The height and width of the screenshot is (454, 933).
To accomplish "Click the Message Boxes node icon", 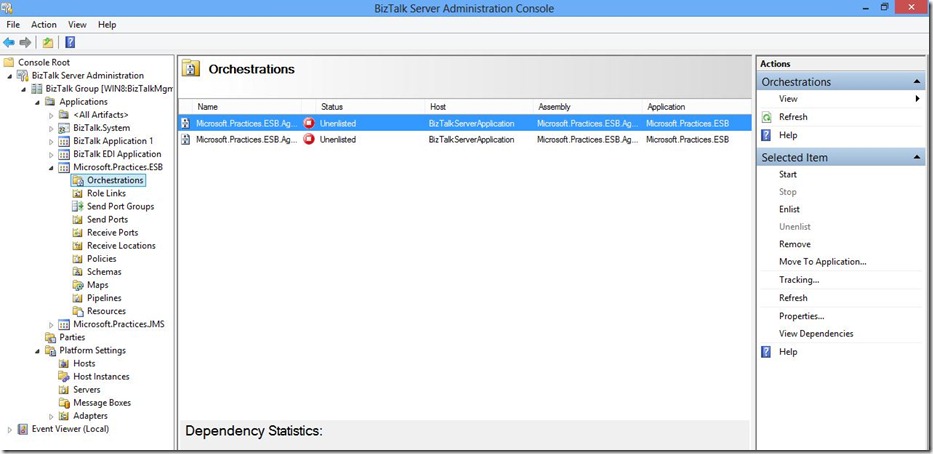I will [x=64, y=403].
